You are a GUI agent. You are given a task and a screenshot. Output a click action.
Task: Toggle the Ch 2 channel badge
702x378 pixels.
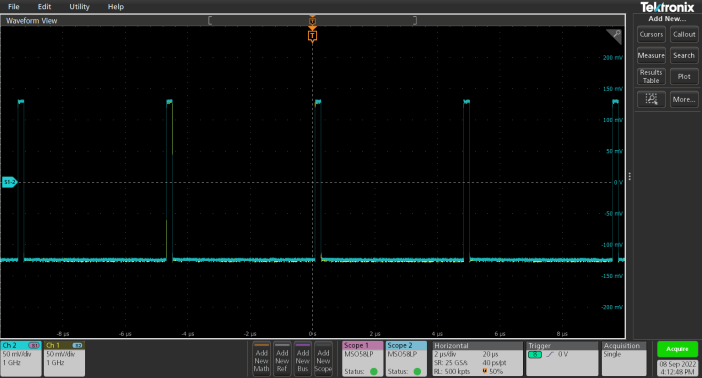(21, 358)
